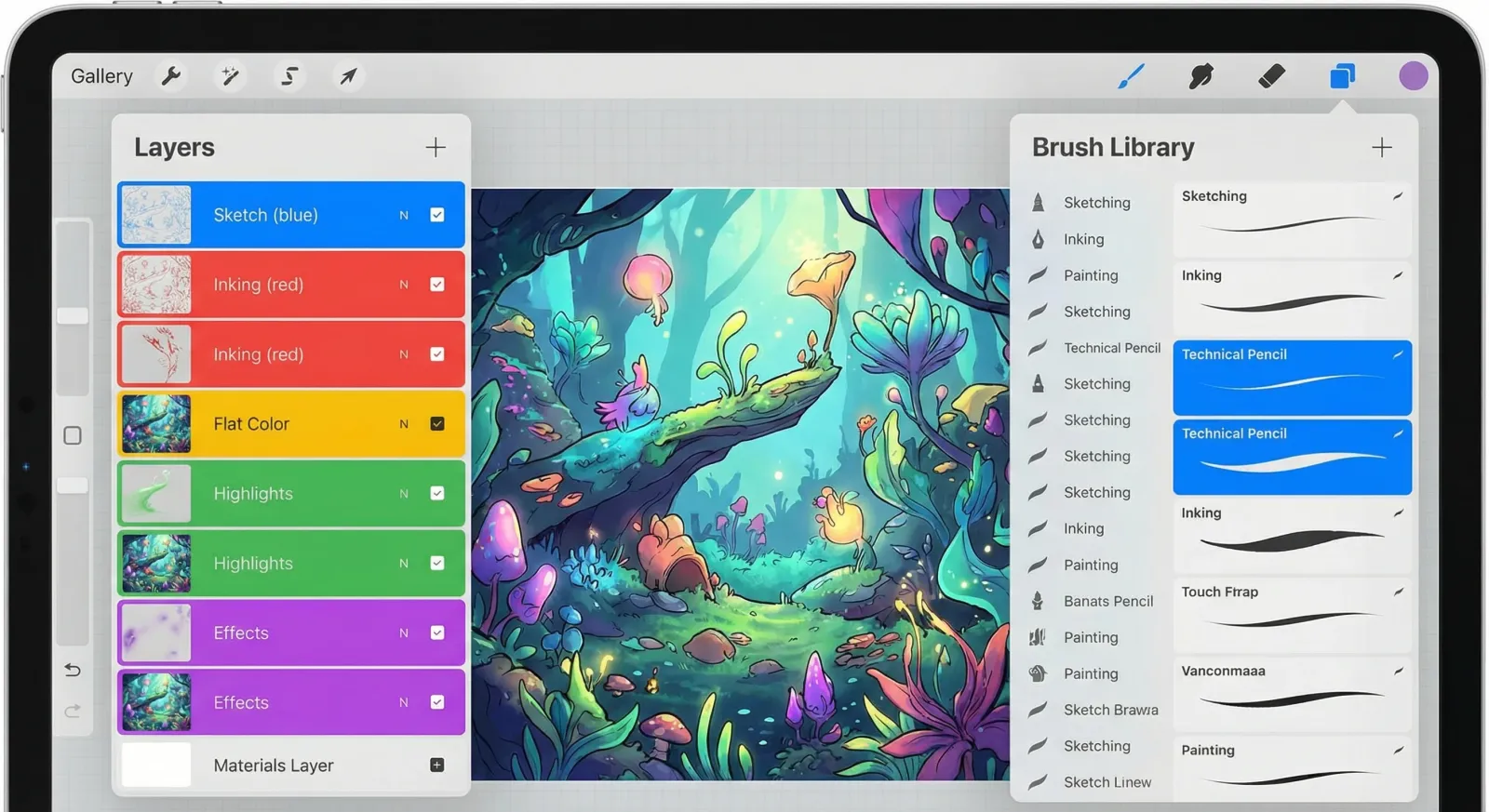The width and height of the screenshot is (1489, 812).
Task: Open blend mode N on Effects forest artwork layer
Action: [404, 702]
